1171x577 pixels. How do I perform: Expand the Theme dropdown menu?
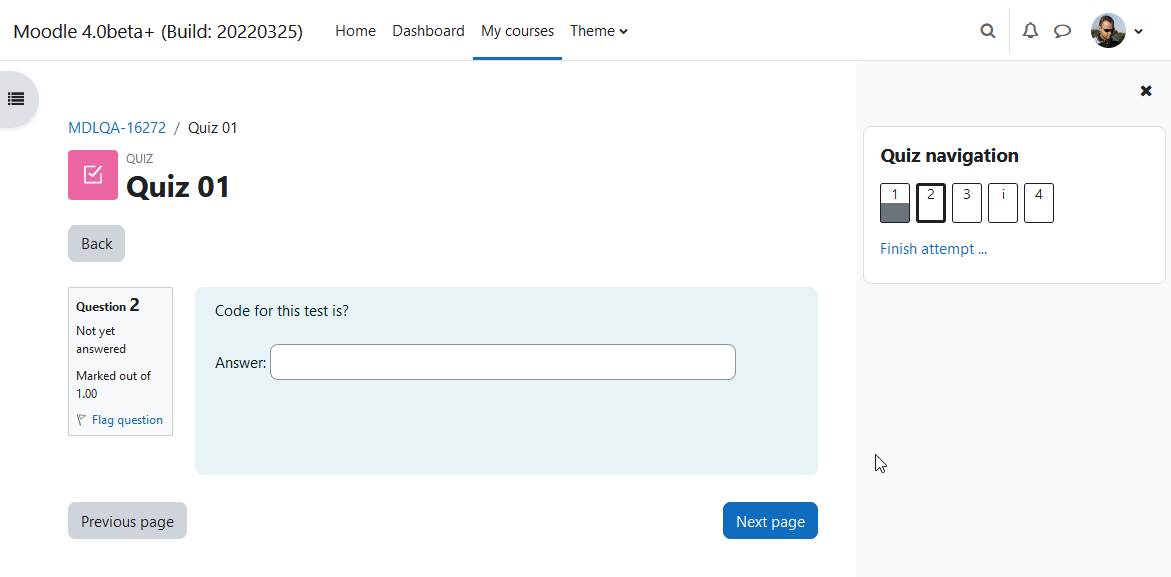point(599,31)
